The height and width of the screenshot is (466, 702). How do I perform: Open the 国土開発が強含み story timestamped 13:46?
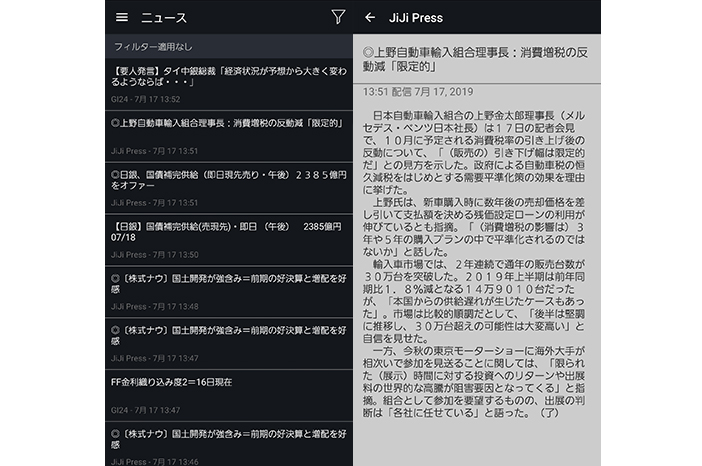point(228,436)
